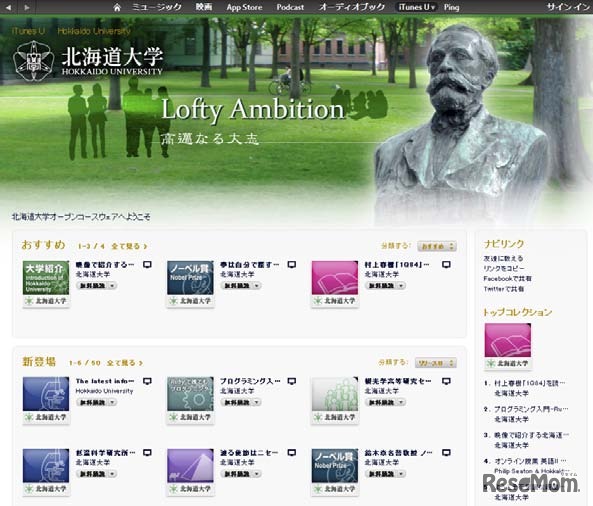
Task: Expand the iTunes U menu arrow
Action: point(433,8)
